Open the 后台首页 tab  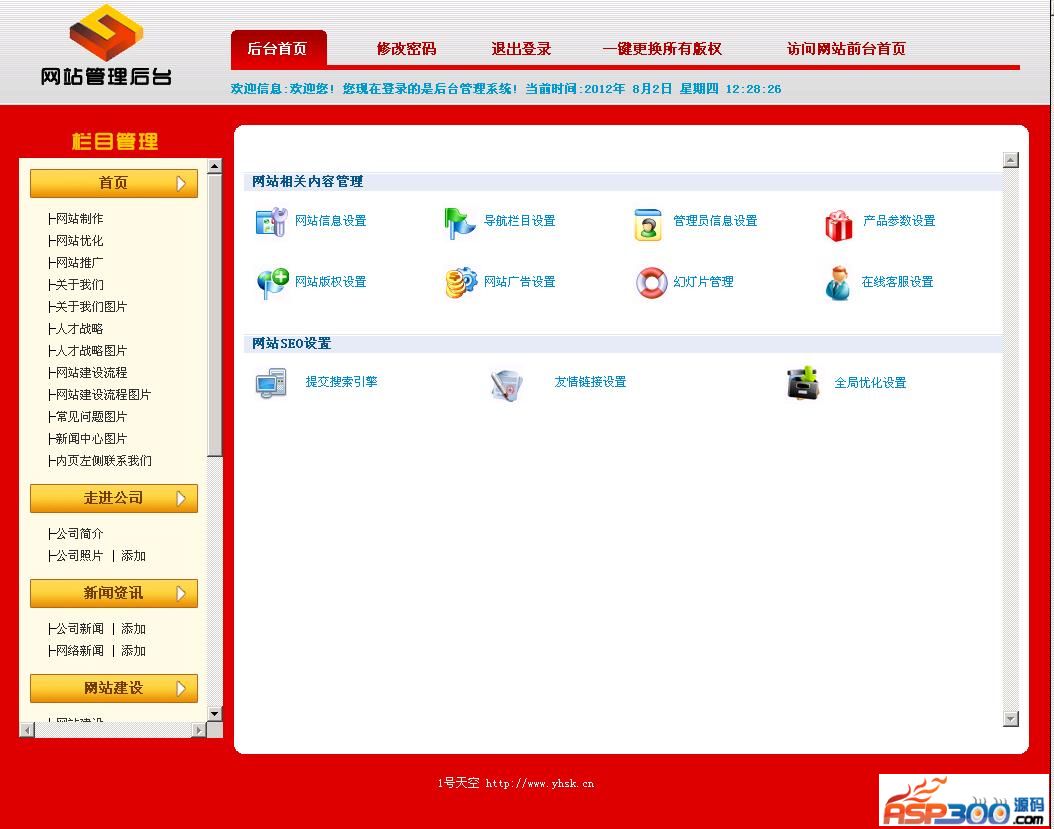pyautogui.click(x=278, y=48)
